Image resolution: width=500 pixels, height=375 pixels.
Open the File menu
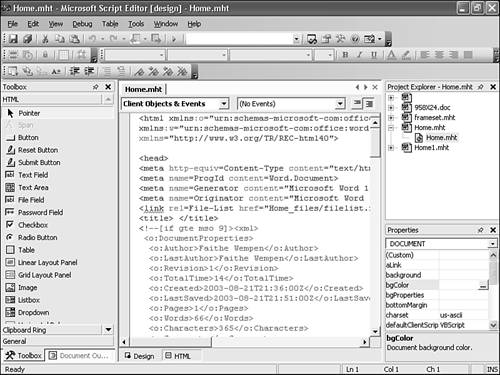coord(13,24)
